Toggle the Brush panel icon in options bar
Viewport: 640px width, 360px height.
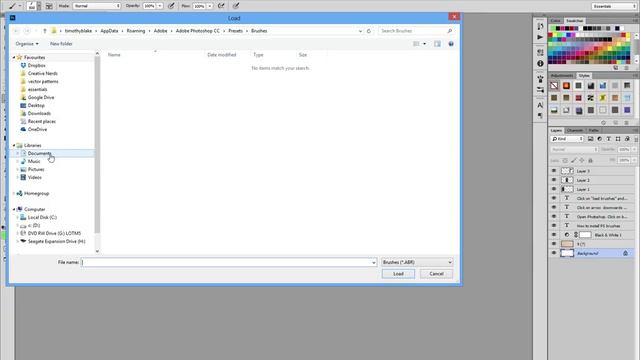[49, 6]
